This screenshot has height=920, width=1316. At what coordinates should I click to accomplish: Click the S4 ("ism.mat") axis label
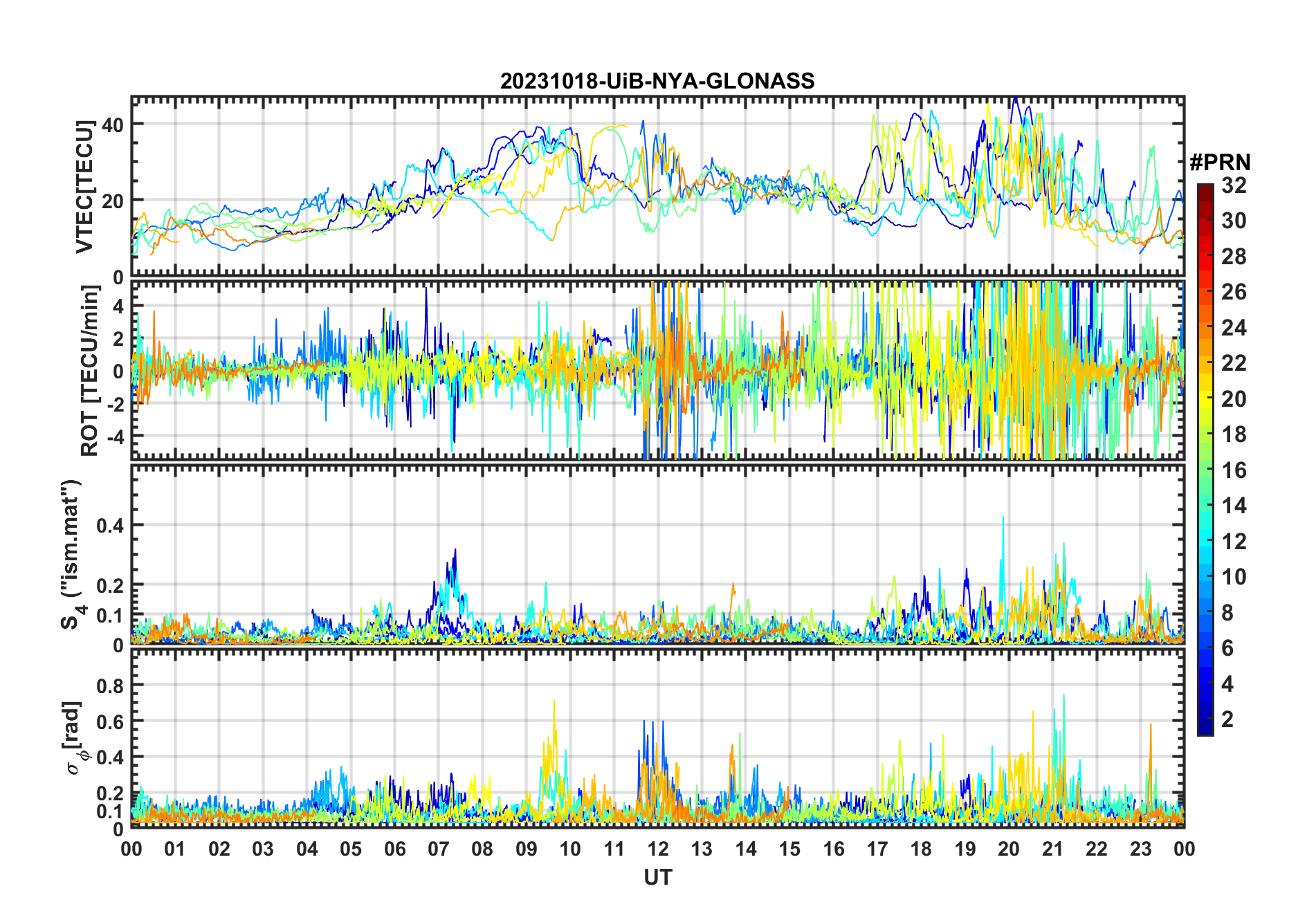72,554
